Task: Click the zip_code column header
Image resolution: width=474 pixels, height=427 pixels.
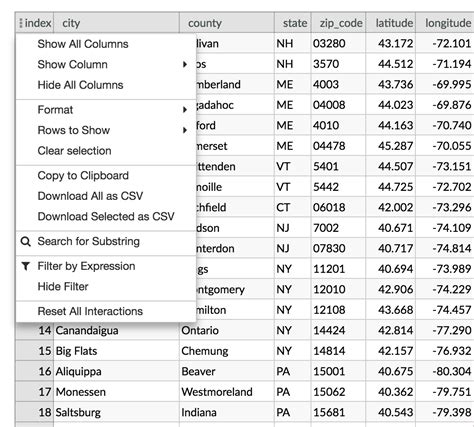Action: tap(338, 23)
